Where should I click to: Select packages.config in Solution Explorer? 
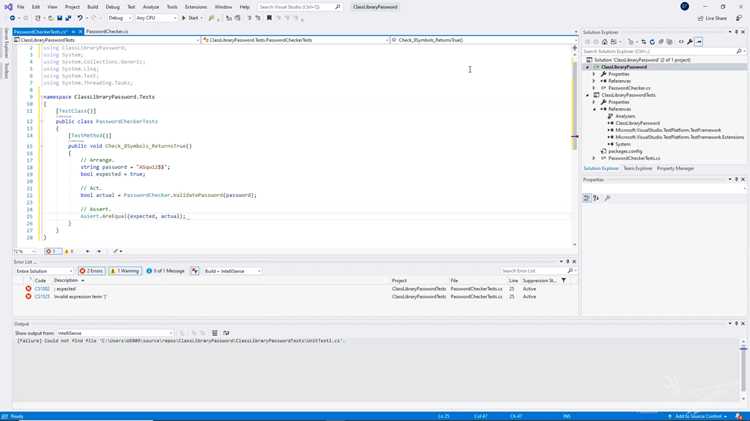coord(625,151)
